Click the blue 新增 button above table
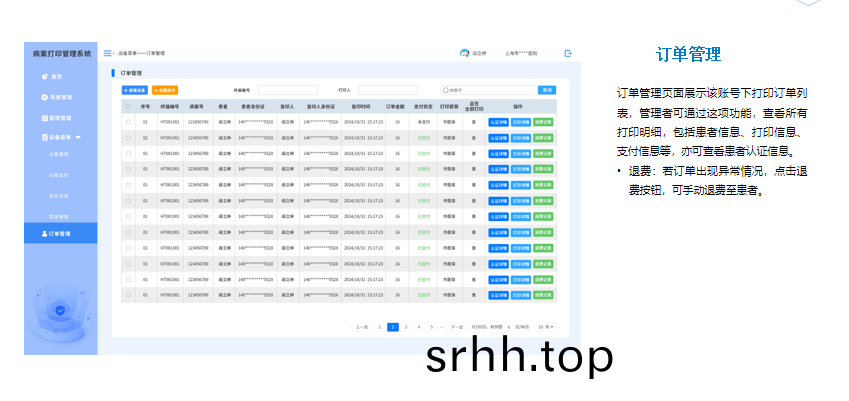The width and height of the screenshot is (849, 401). (135, 90)
